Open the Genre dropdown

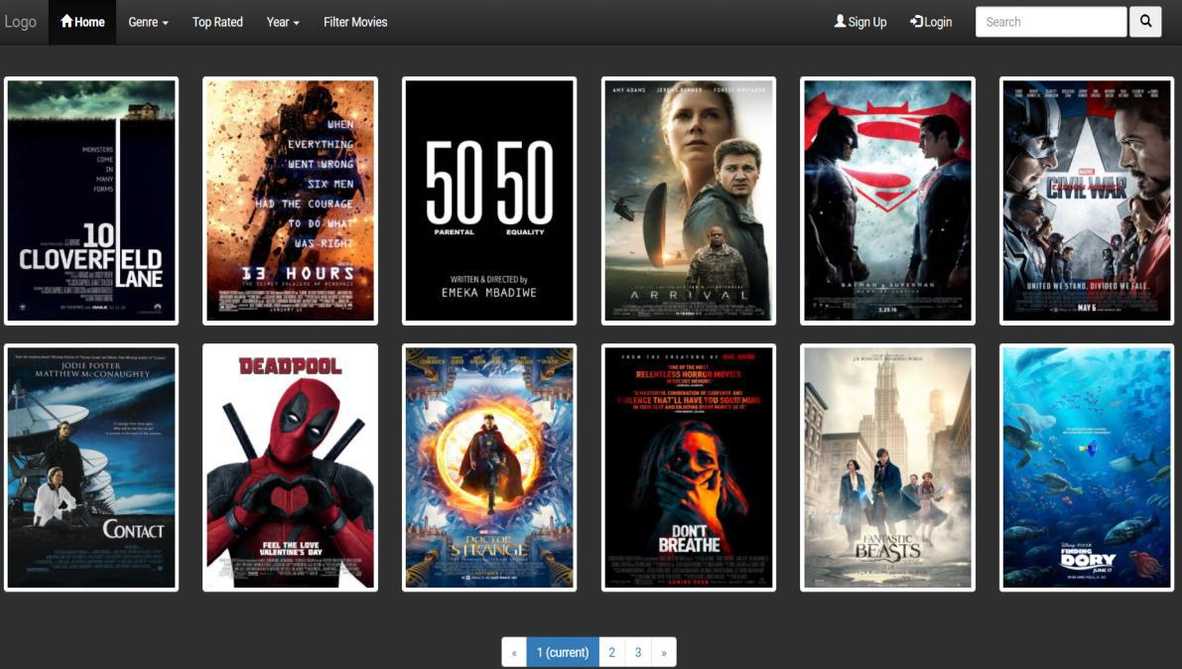click(146, 21)
